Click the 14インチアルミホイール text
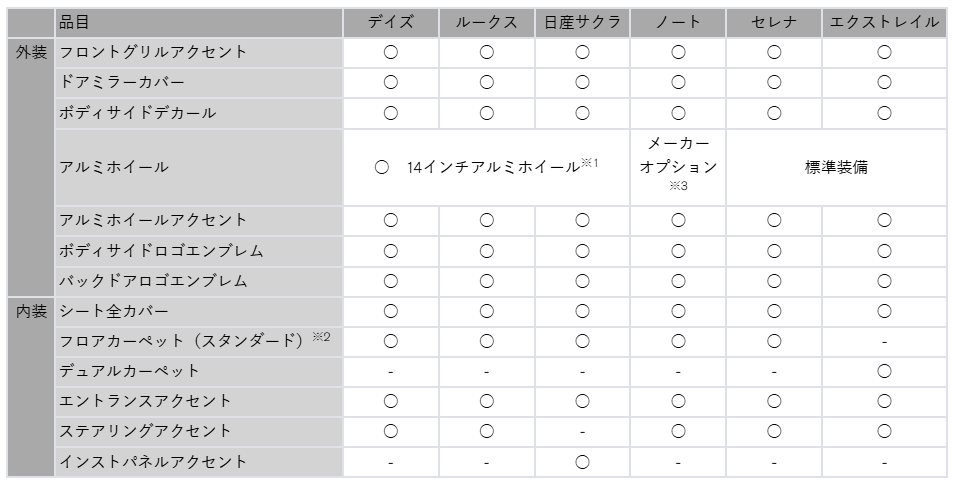This screenshot has width=954, height=484. [493, 168]
